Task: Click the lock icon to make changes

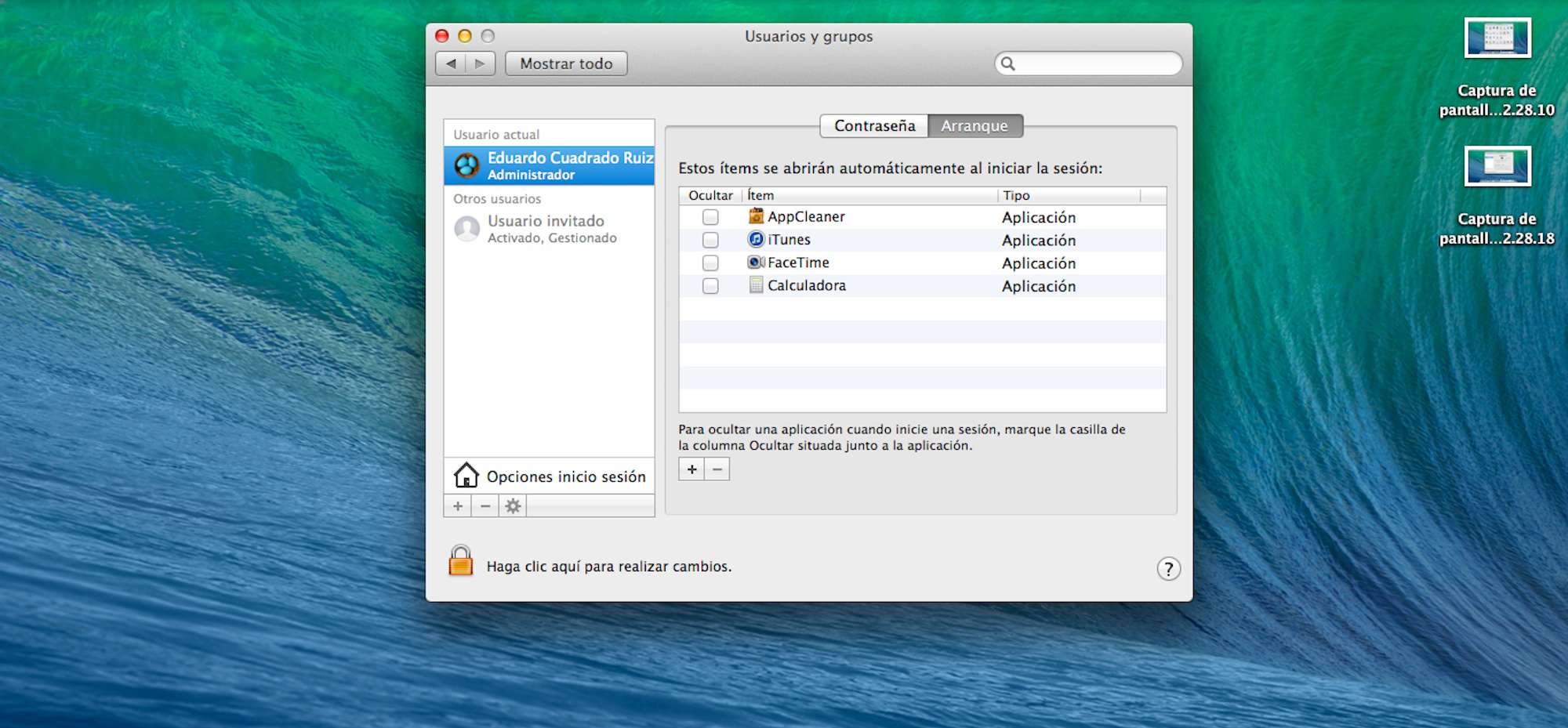Action: (x=461, y=561)
